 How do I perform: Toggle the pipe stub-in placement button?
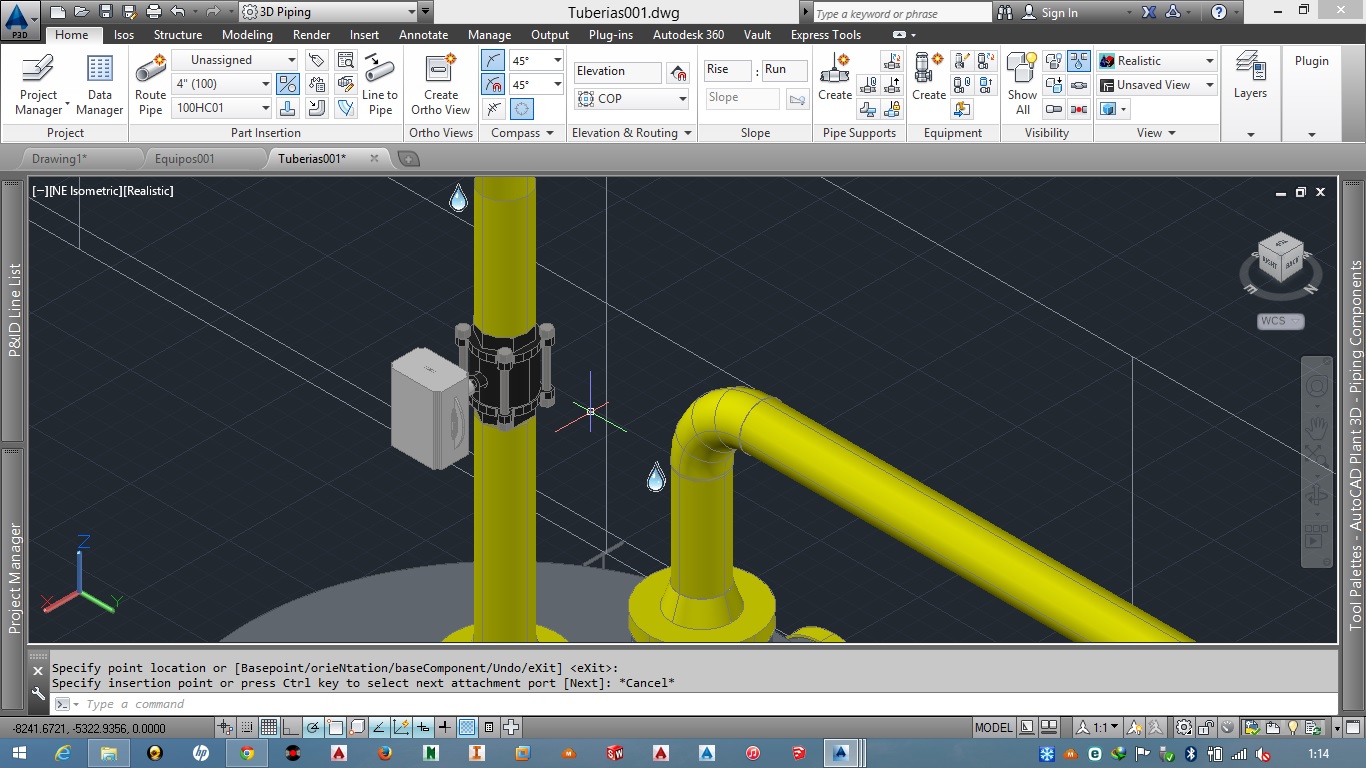(287, 108)
